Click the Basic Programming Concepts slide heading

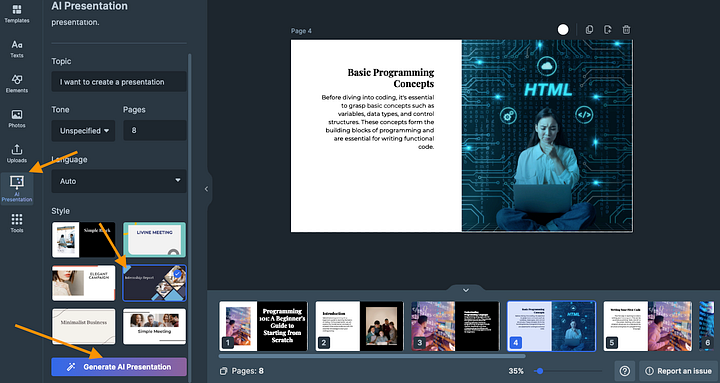click(x=391, y=78)
